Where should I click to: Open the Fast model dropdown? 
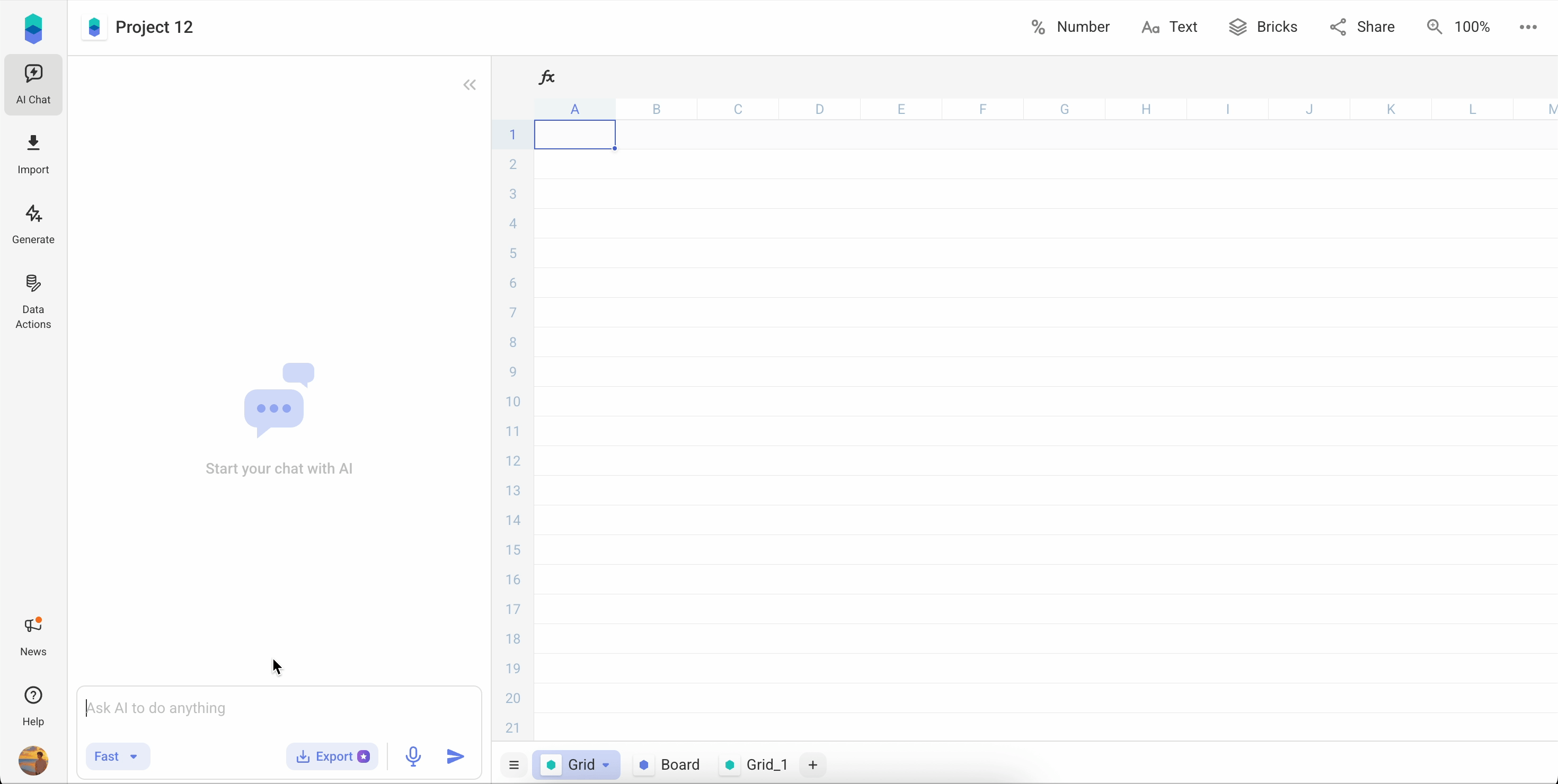[117, 756]
